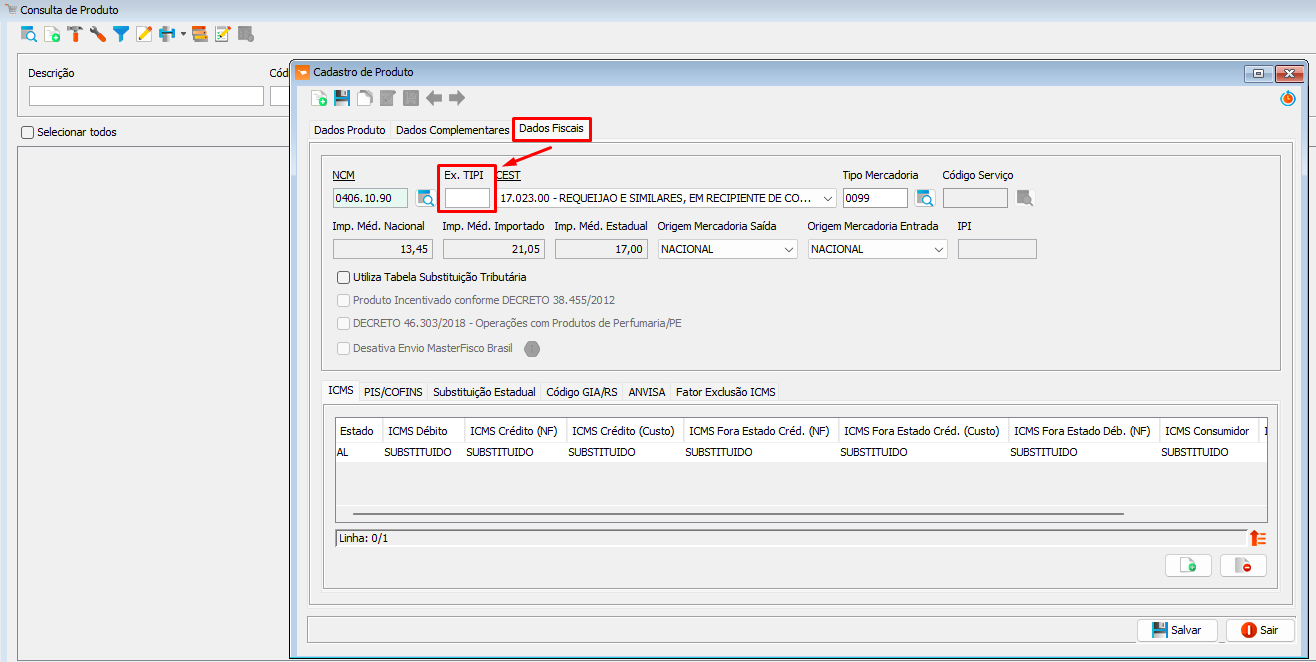Viewport: 1316px width, 662px height.
Task: Click the blue floppy disk save icon
Action: click(342, 98)
